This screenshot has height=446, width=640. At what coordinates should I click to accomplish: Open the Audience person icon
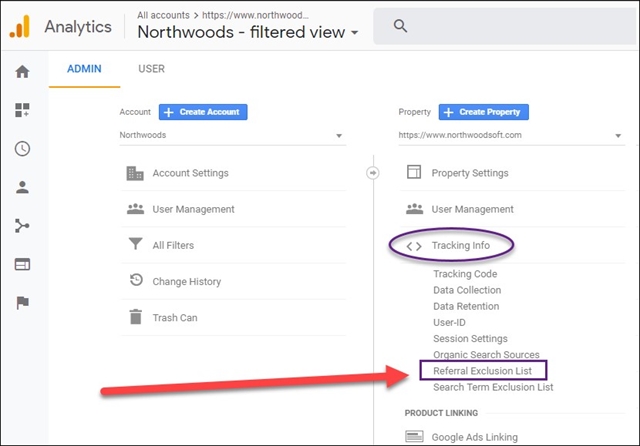tap(22, 187)
